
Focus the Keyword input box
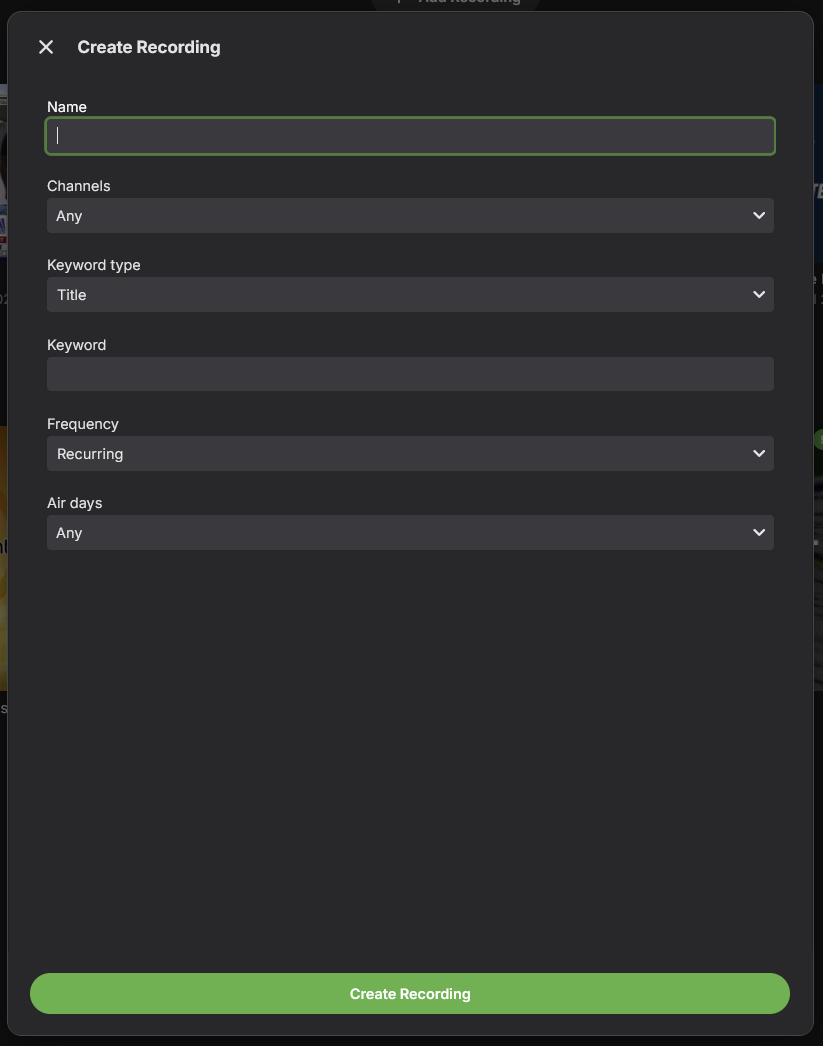click(410, 374)
